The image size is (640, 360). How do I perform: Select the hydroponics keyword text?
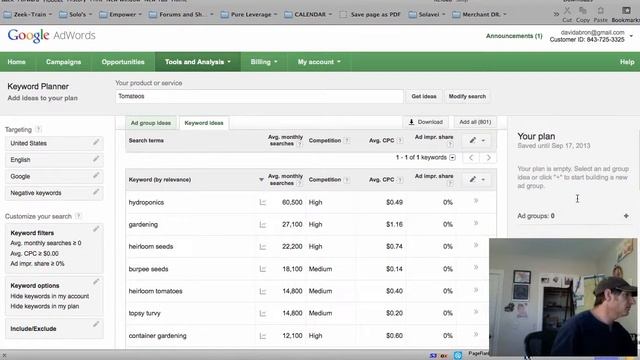point(146,202)
